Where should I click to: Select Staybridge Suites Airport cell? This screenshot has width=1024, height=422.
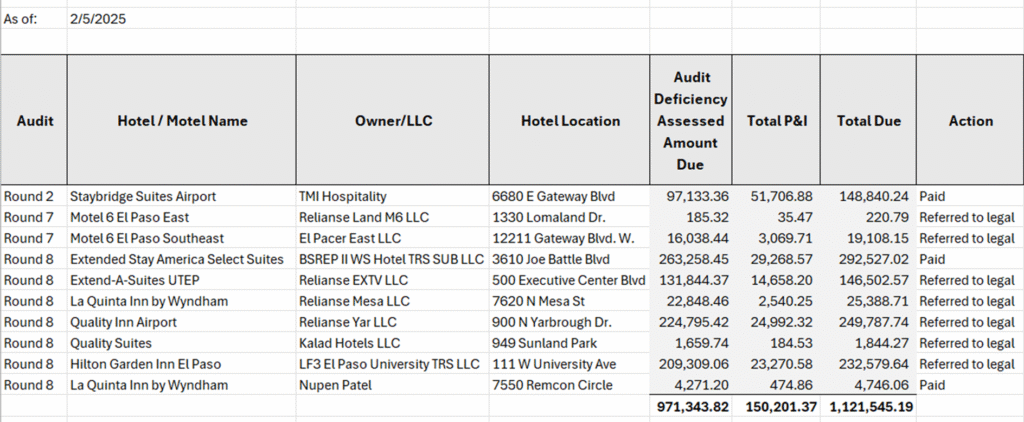pyautogui.click(x=182, y=196)
